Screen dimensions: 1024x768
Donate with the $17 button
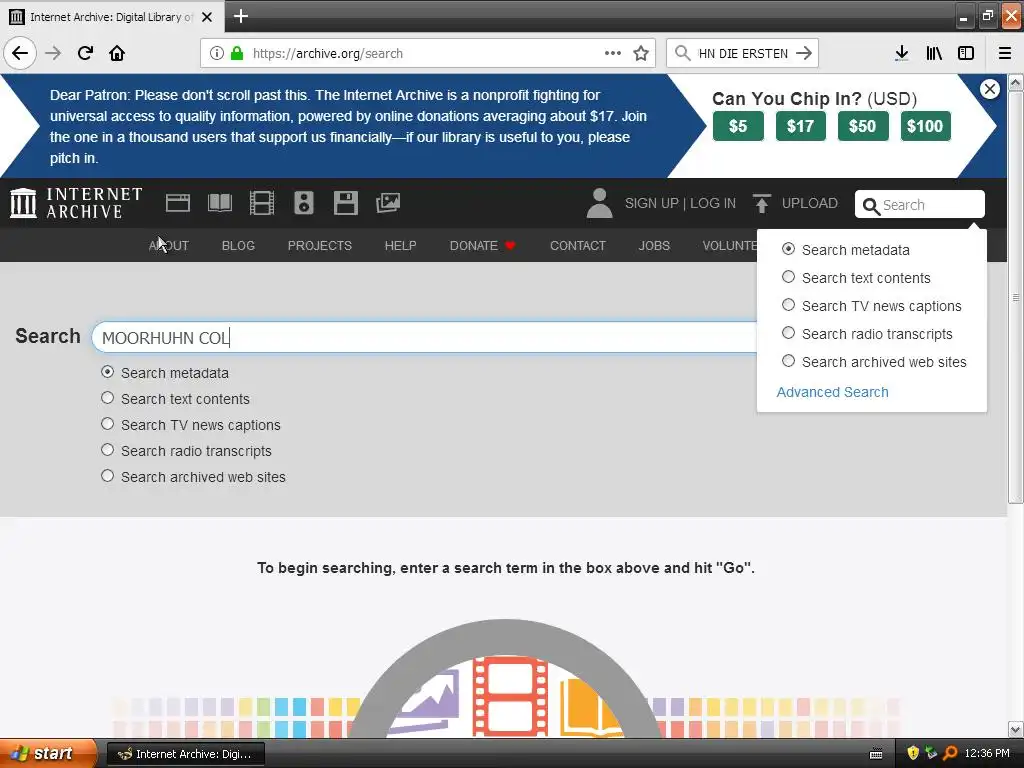pos(801,126)
